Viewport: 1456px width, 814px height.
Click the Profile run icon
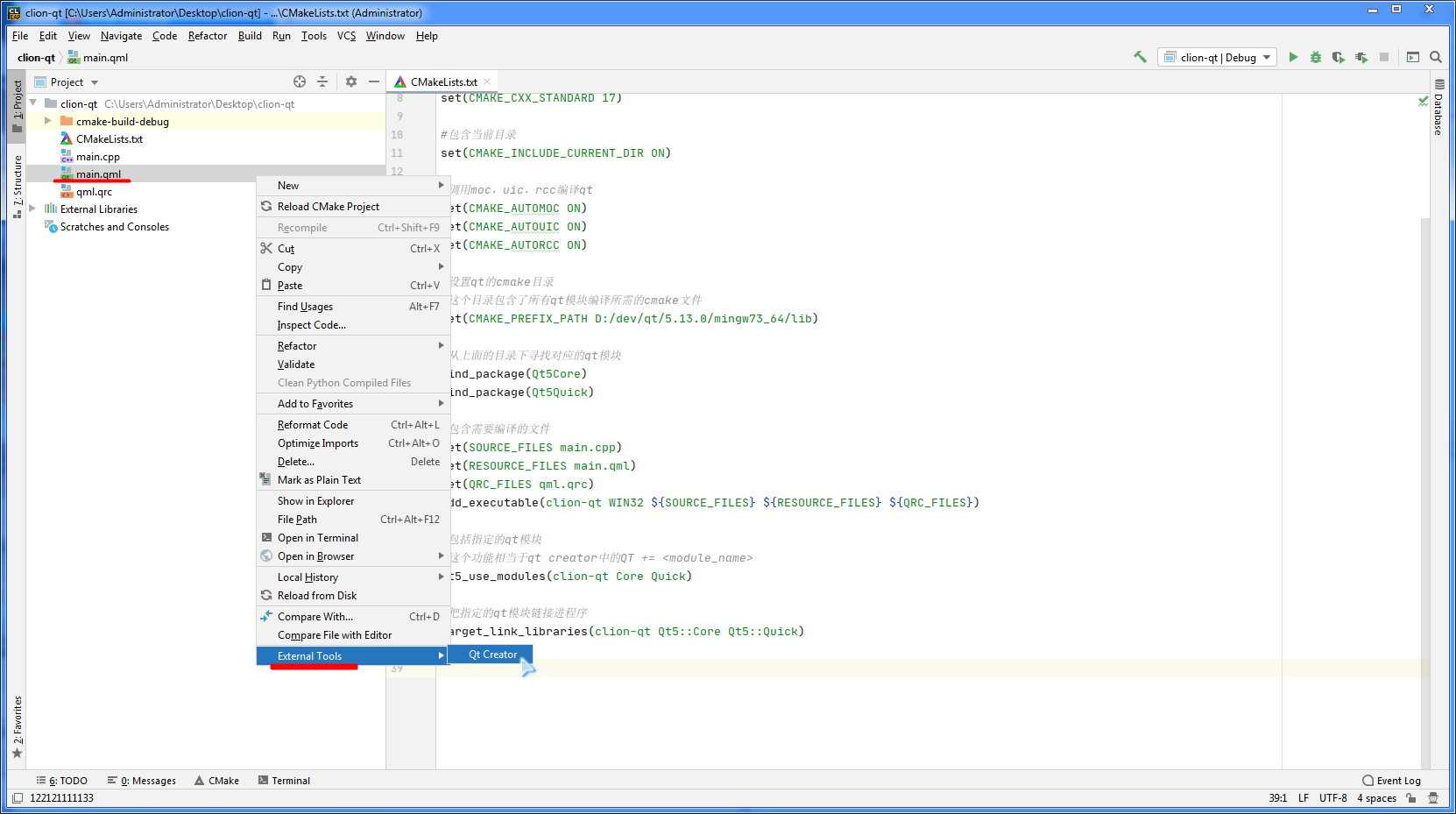pyautogui.click(x=1361, y=57)
